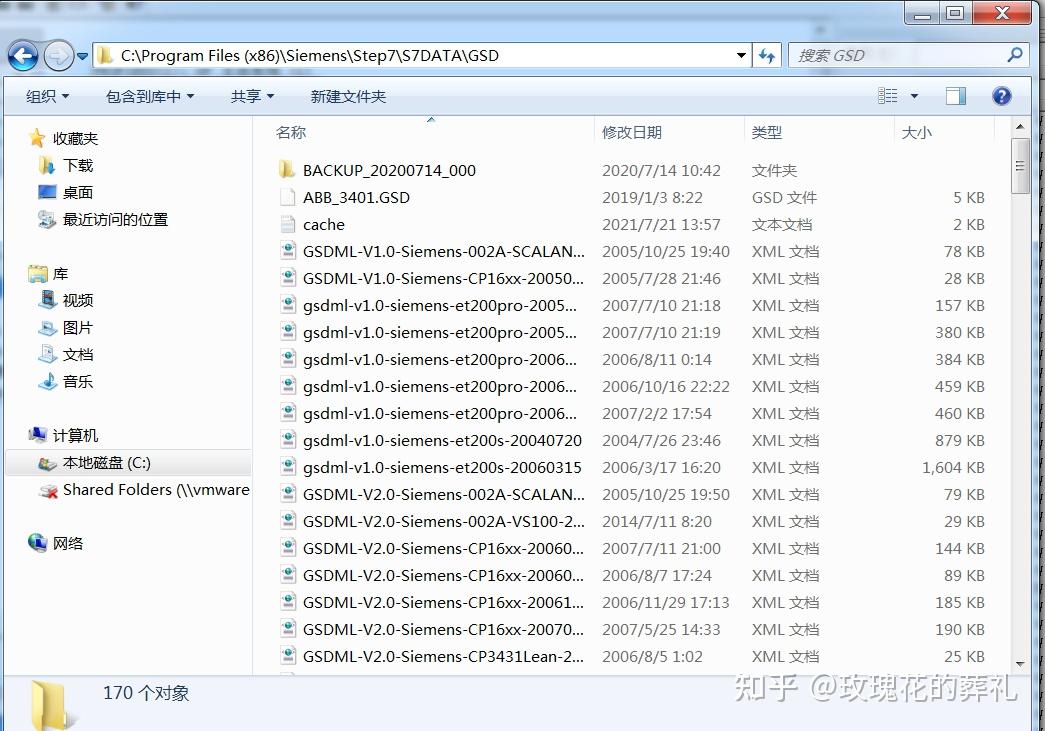The image size is (1045, 731).
Task: Select 库 in navigation pane
Action: pyautogui.click(x=60, y=274)
